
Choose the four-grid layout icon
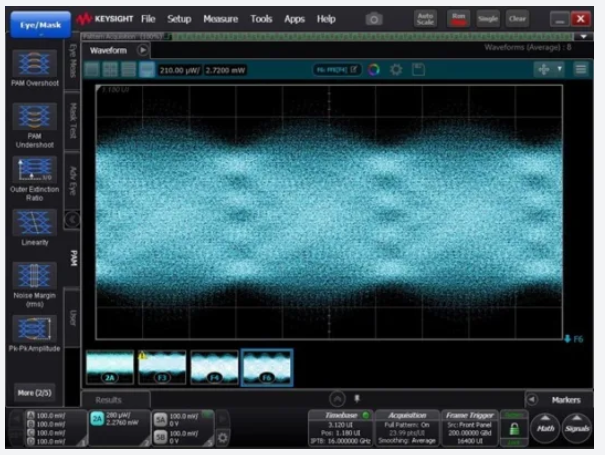[110, 70]
